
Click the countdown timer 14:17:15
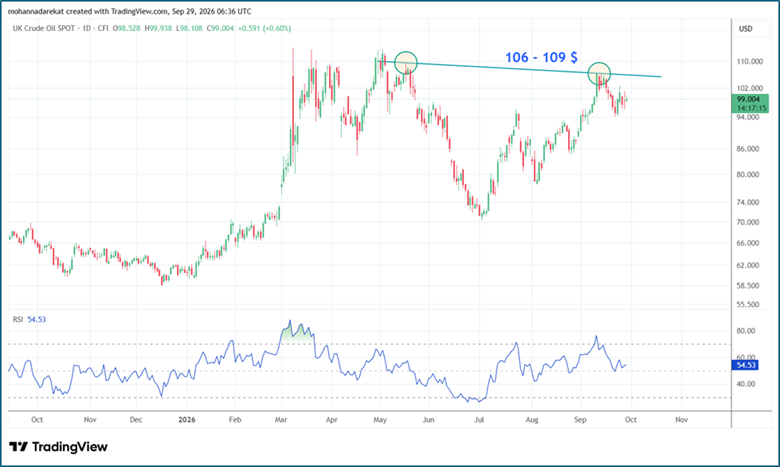(x=752, y=108)
